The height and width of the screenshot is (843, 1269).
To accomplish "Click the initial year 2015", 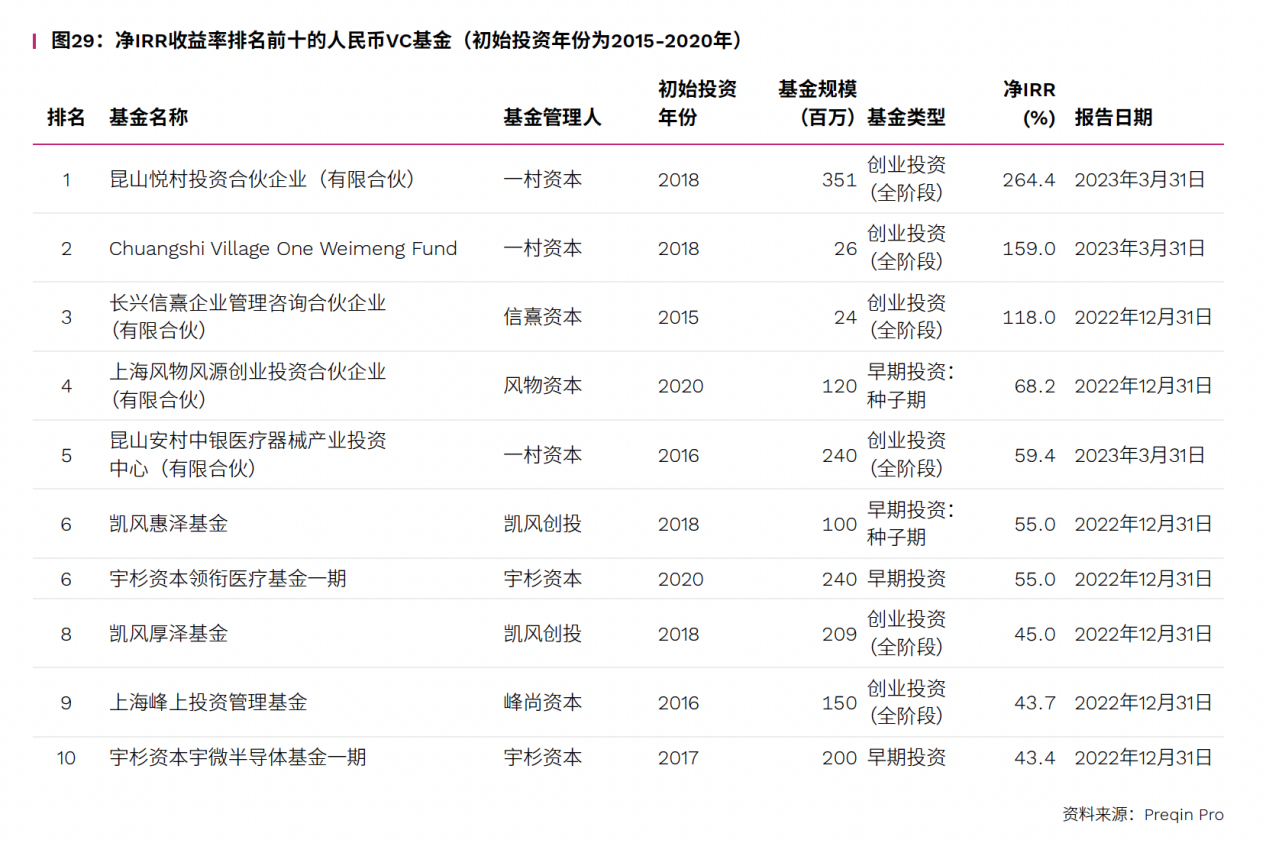I will coord(679,317).
